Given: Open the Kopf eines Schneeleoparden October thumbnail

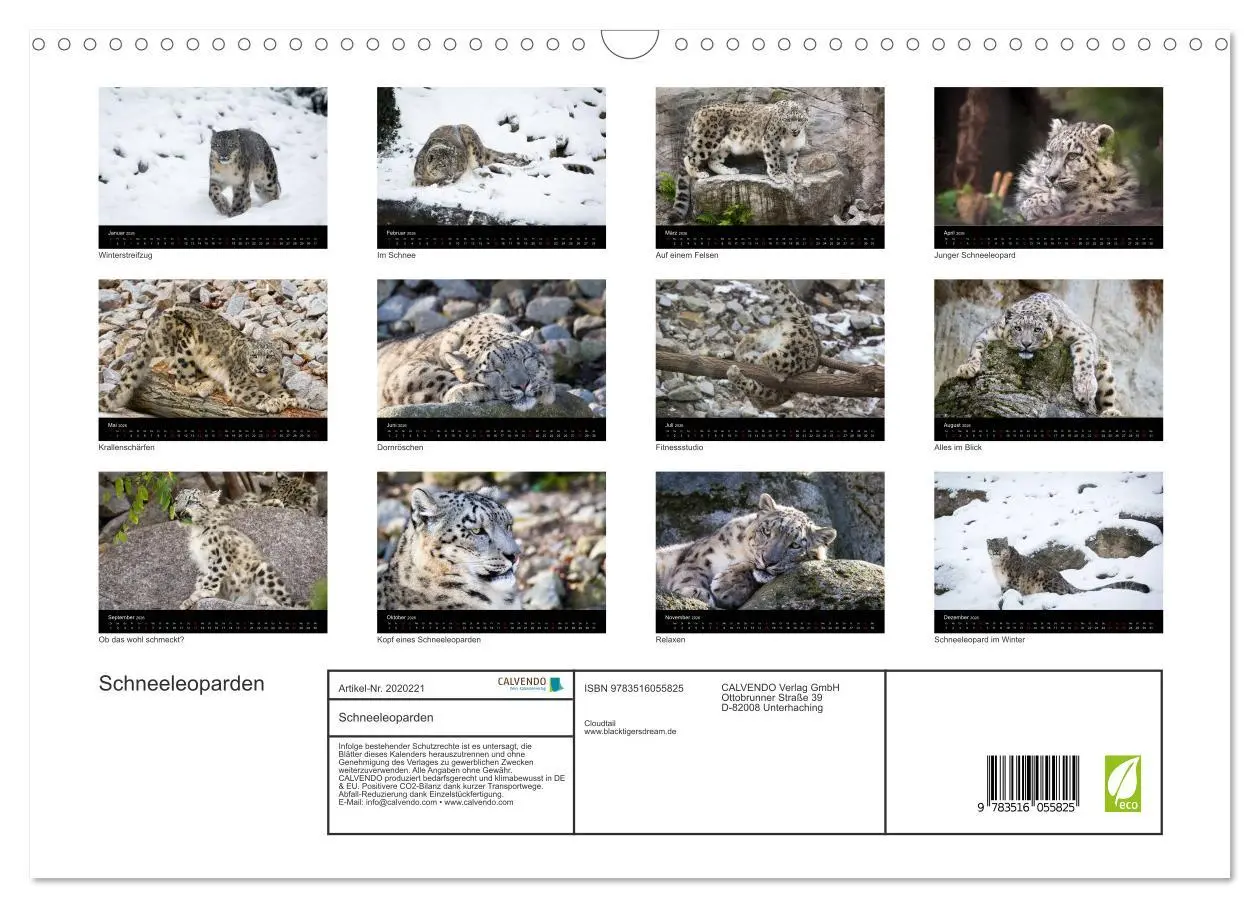Looking at the screenshot, I should (491, 552).
